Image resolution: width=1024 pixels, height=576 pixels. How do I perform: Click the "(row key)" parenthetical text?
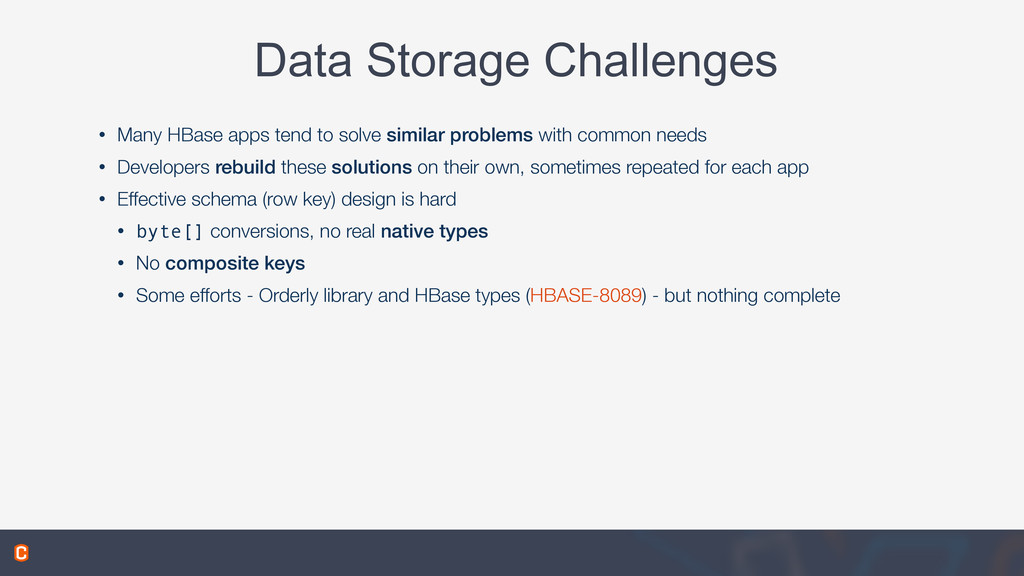pyautogui.click(x=298, y=199)
